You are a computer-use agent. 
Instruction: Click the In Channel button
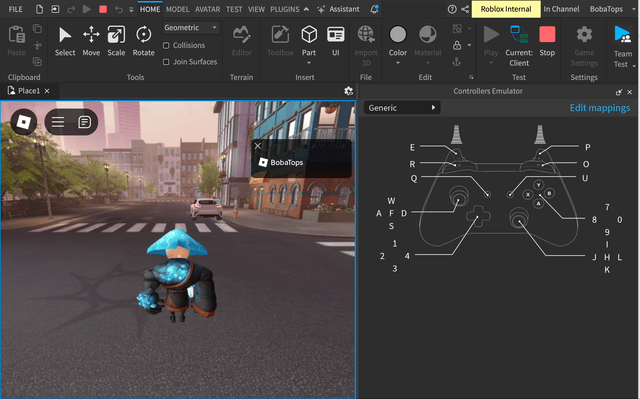[x=561, y=9]
